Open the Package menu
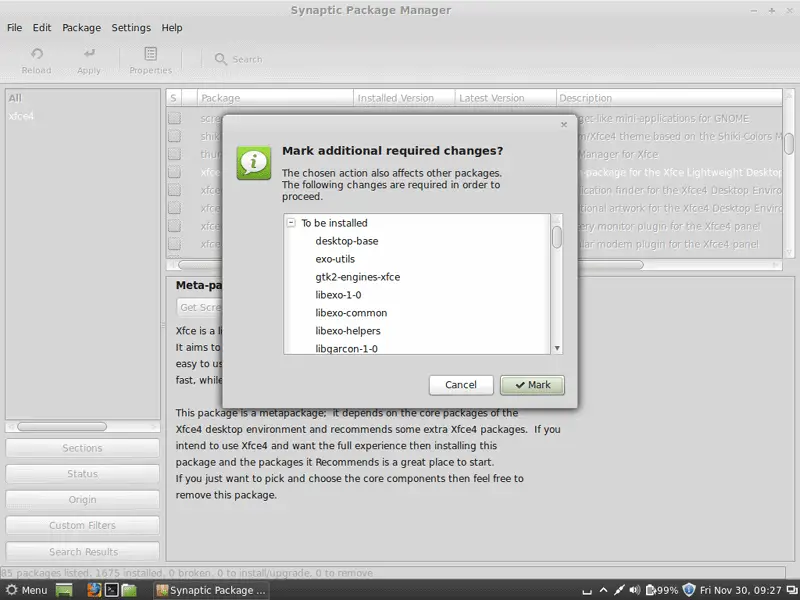800x600 pixels. pyautogui.click(x=82, y=28)
